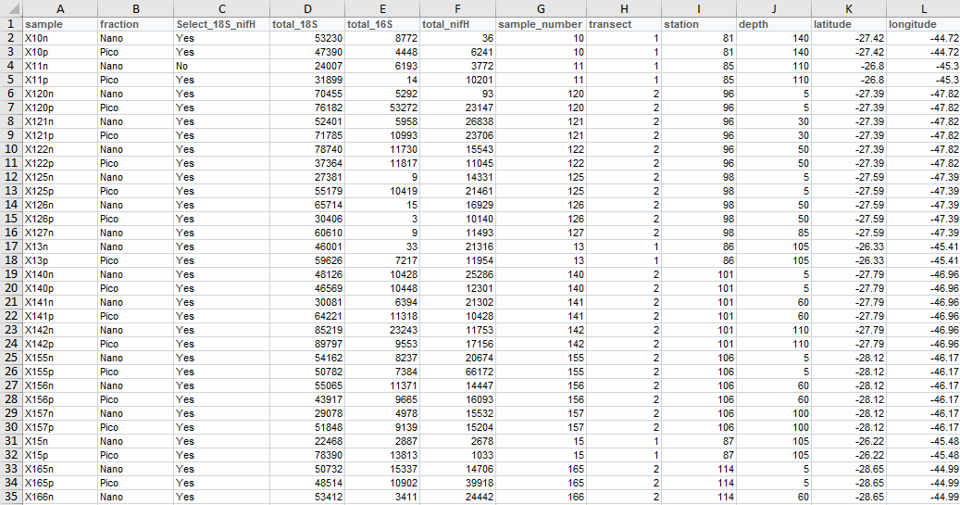Select total_16S value 23243
Viewport: 960px width, 505px height.
tap(382, 329)
